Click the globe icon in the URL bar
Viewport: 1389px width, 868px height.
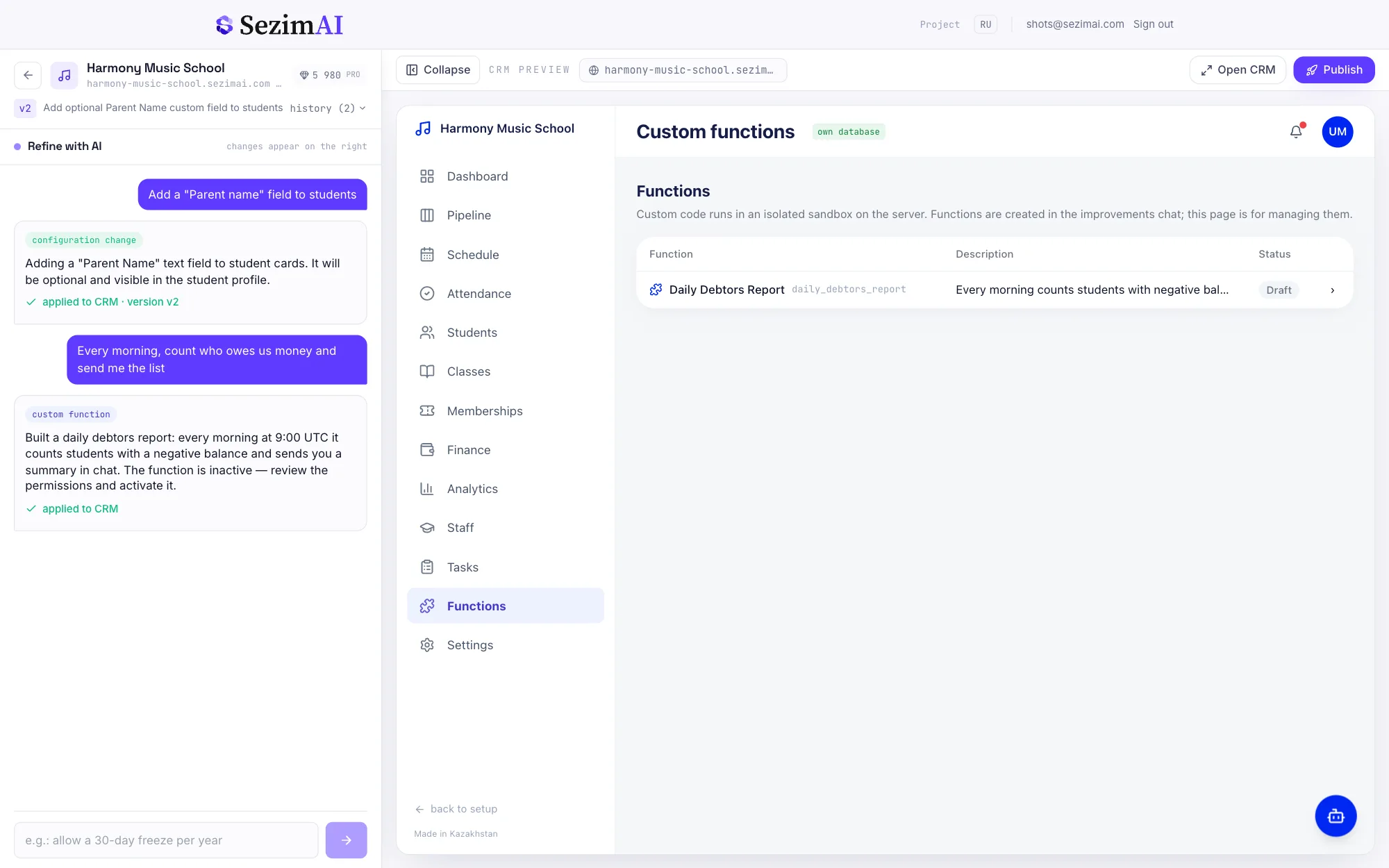594,70
